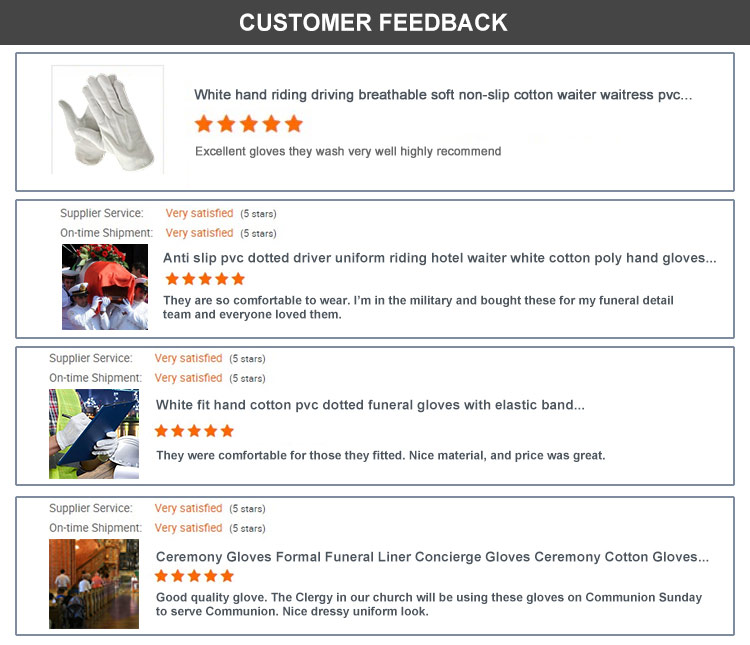The height and width of the screenshot is (645, 750).
Task: Click the Customer Feedback header banner
Action: click(374, 22)
